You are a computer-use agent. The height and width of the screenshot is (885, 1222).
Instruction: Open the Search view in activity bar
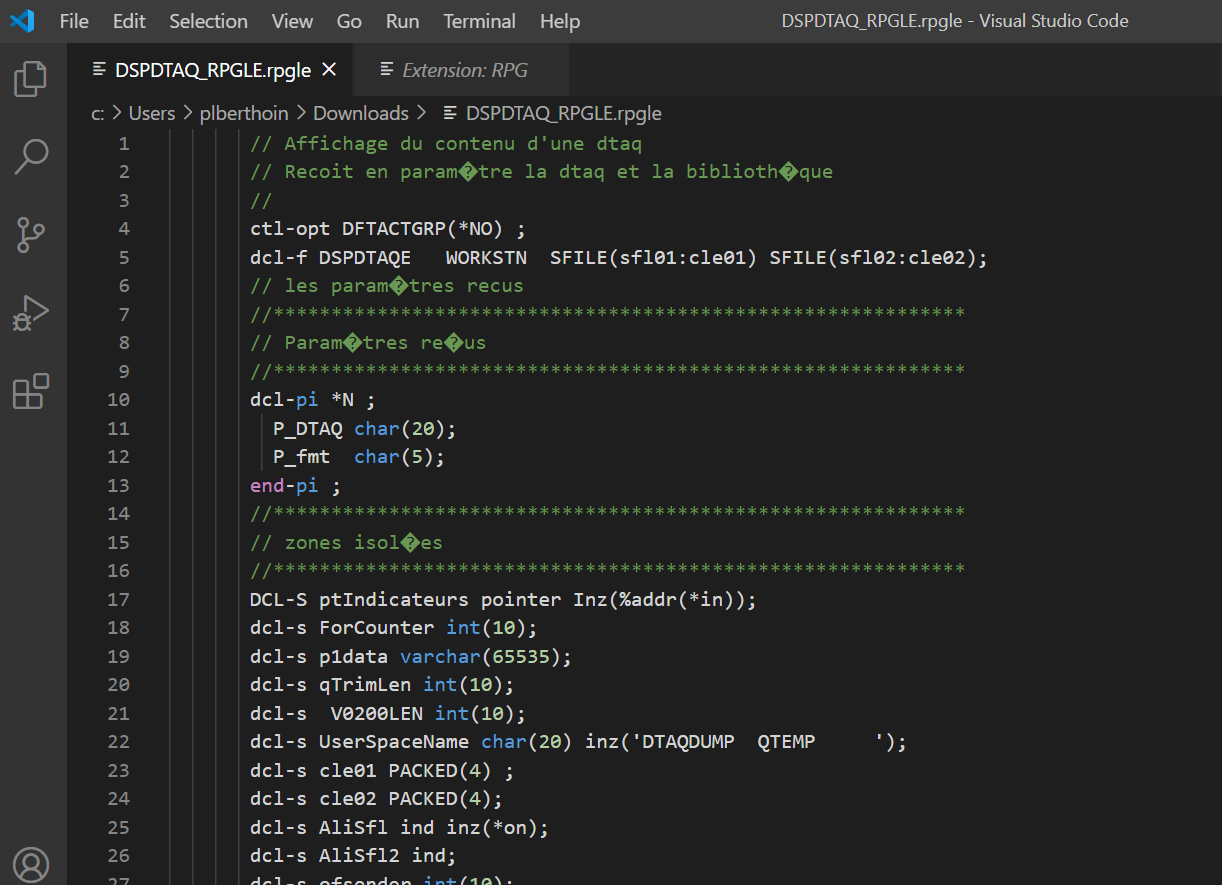pos(31,157)
